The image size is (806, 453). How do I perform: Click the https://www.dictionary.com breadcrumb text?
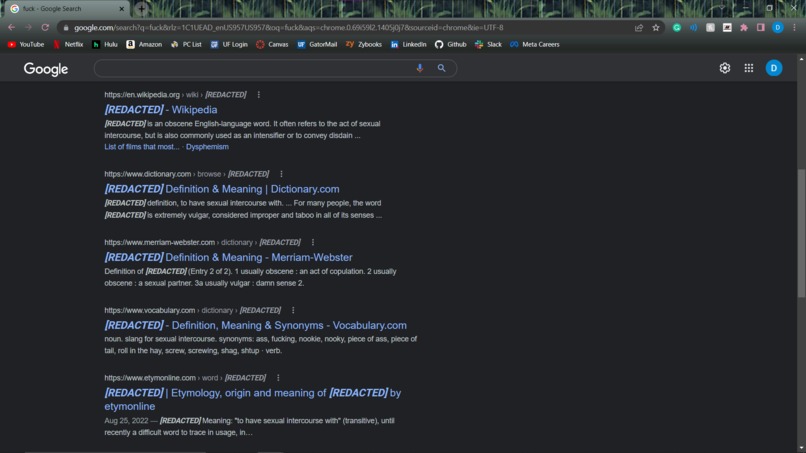pos(148,174)
